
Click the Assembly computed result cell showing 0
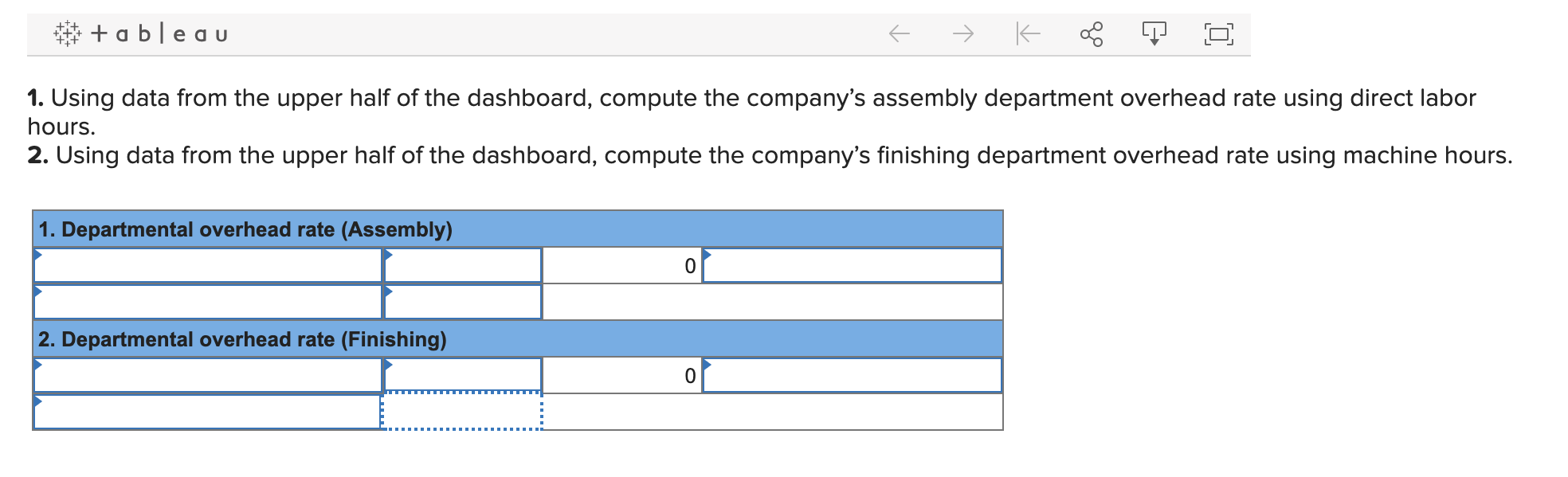point(622,265)
